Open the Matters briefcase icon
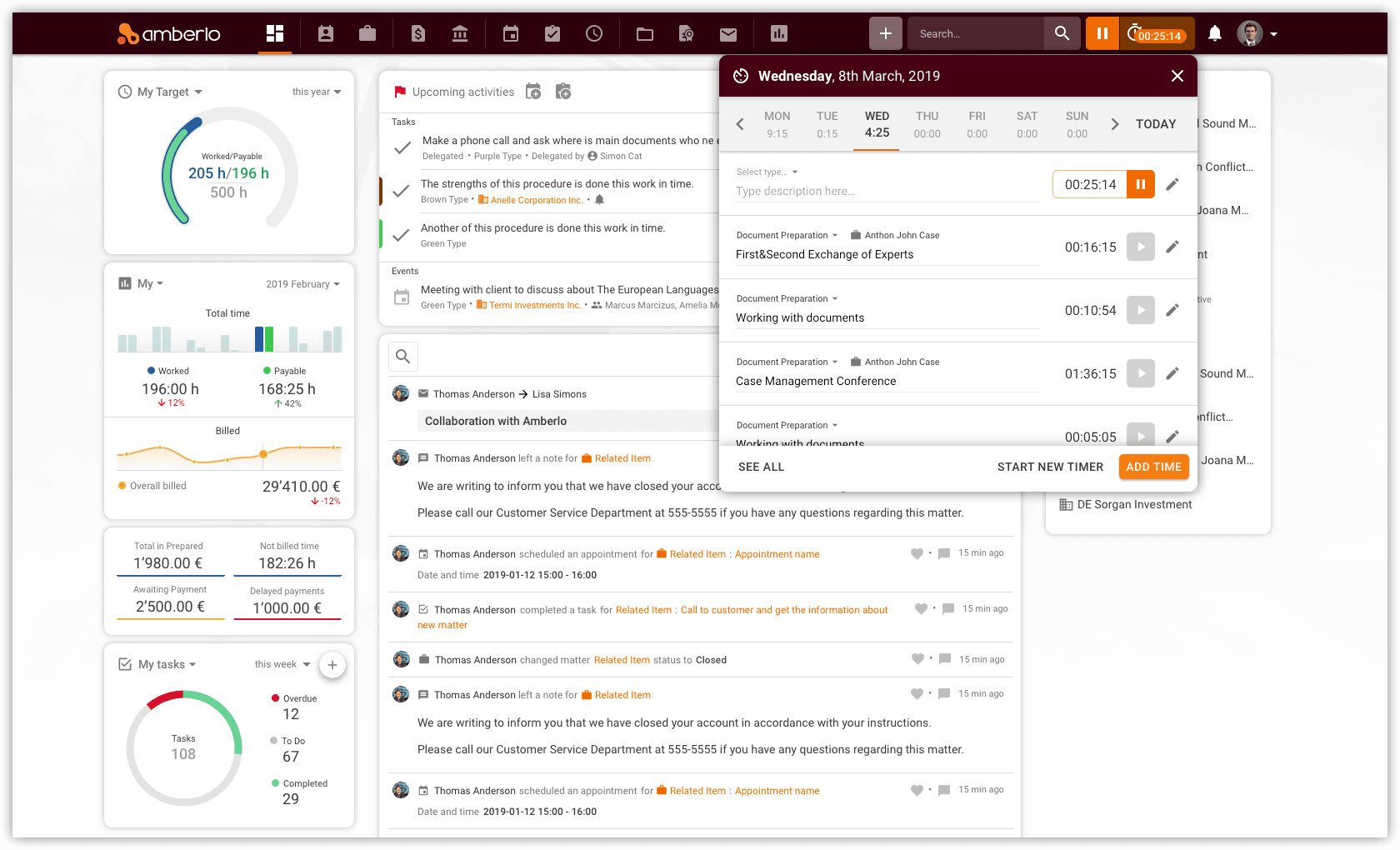Image resolution: width=1400 pixels, height=850 pixels. point(367,33)
